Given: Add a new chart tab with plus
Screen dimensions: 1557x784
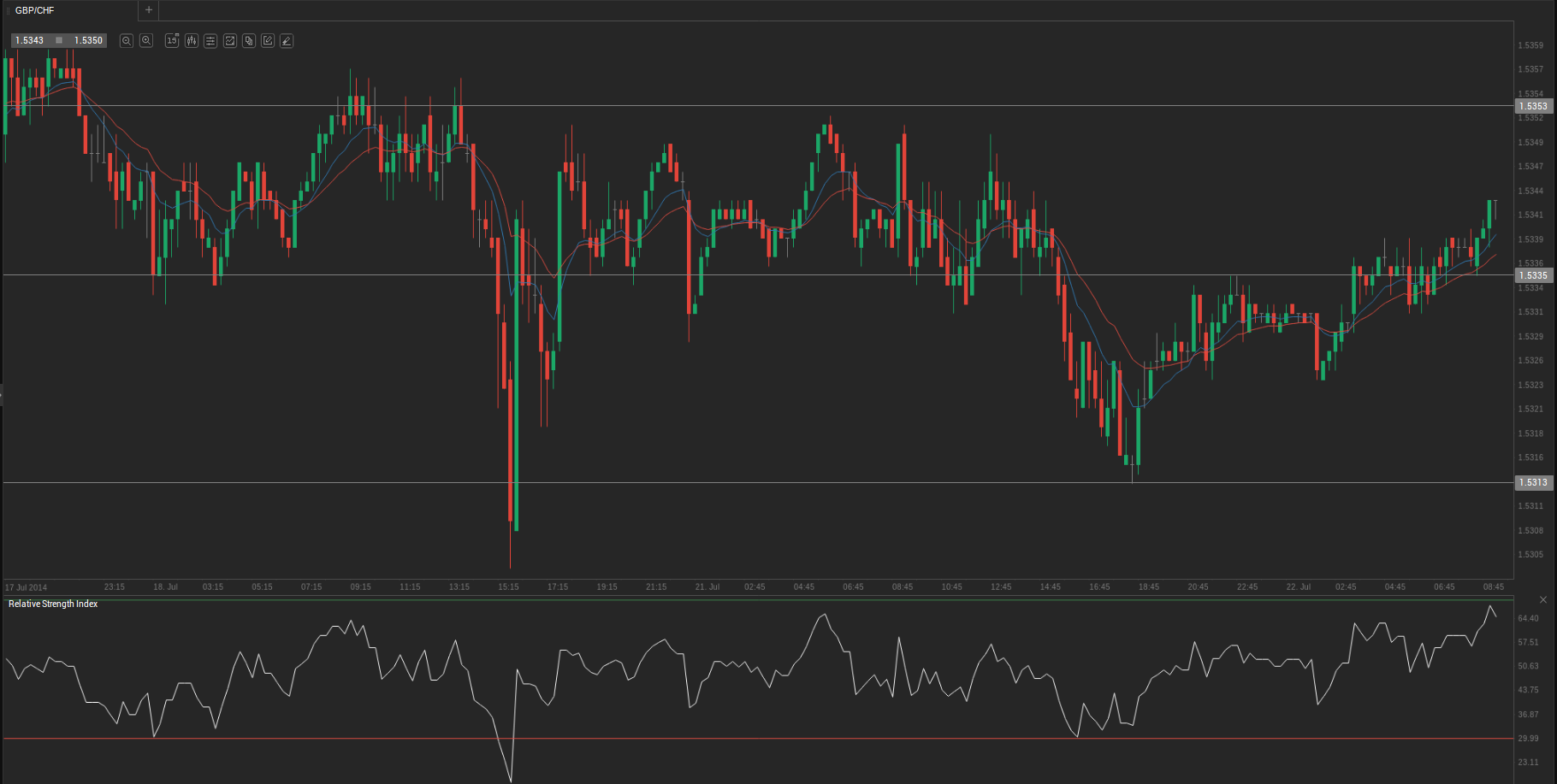Looking at the screenshot, I should pos(149,10).
